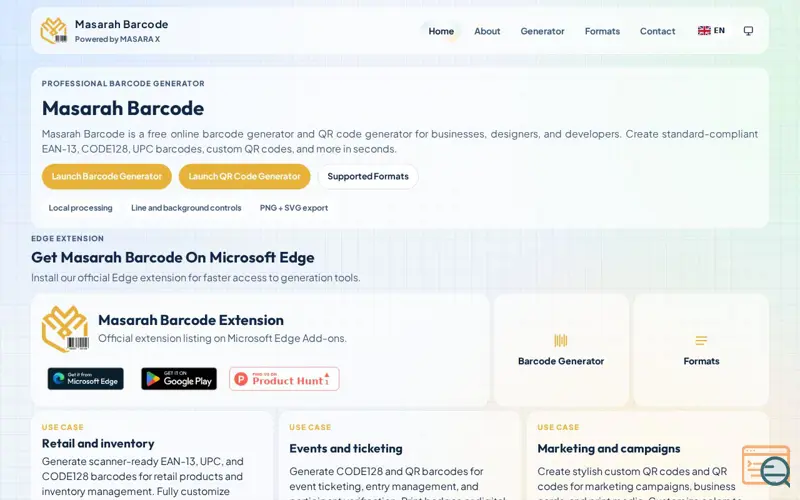This screenshot has height=500, width=800.
Task: Open the Barcode Generator card
Action: 561,350
